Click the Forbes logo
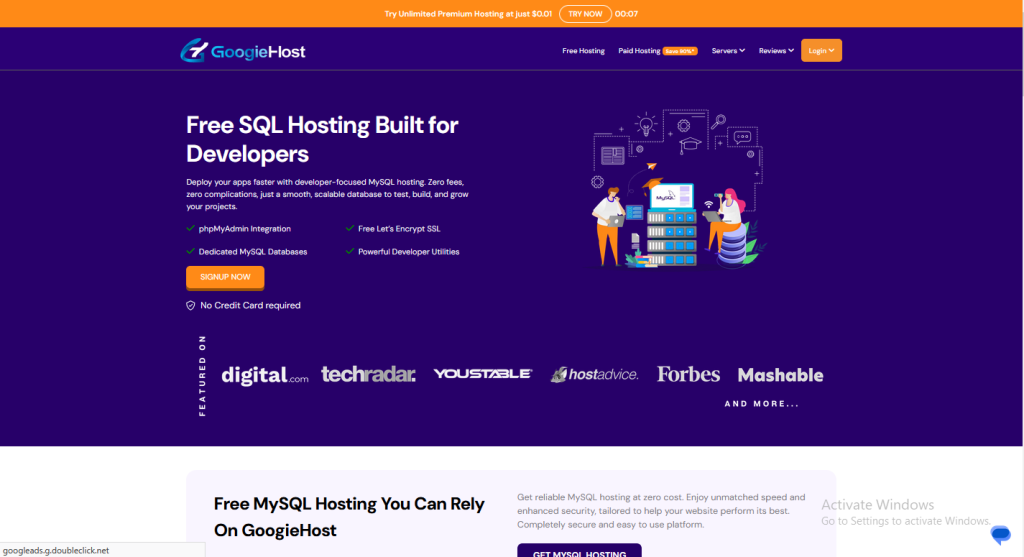The height and width of the screenshot is (557, 1024). pyautogui.click(x=688, y=375)
